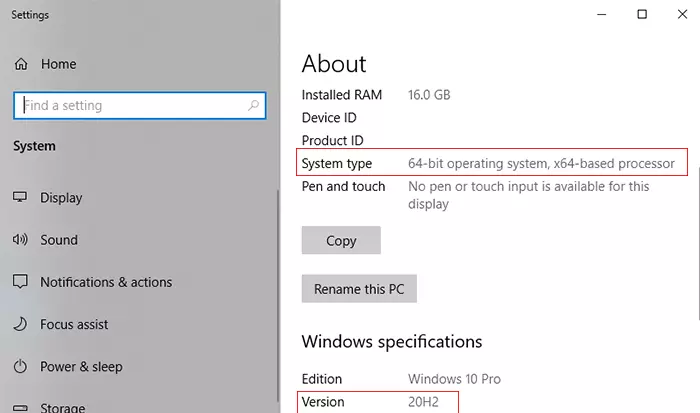This screenshot has height=413, width=700.
Task: Click the No pen or touch text
Action: [529, 195]
